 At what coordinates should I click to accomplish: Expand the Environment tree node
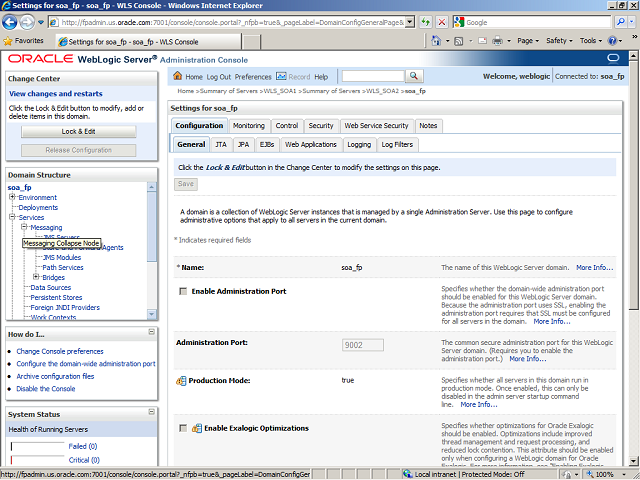click(x=13, y=198)
